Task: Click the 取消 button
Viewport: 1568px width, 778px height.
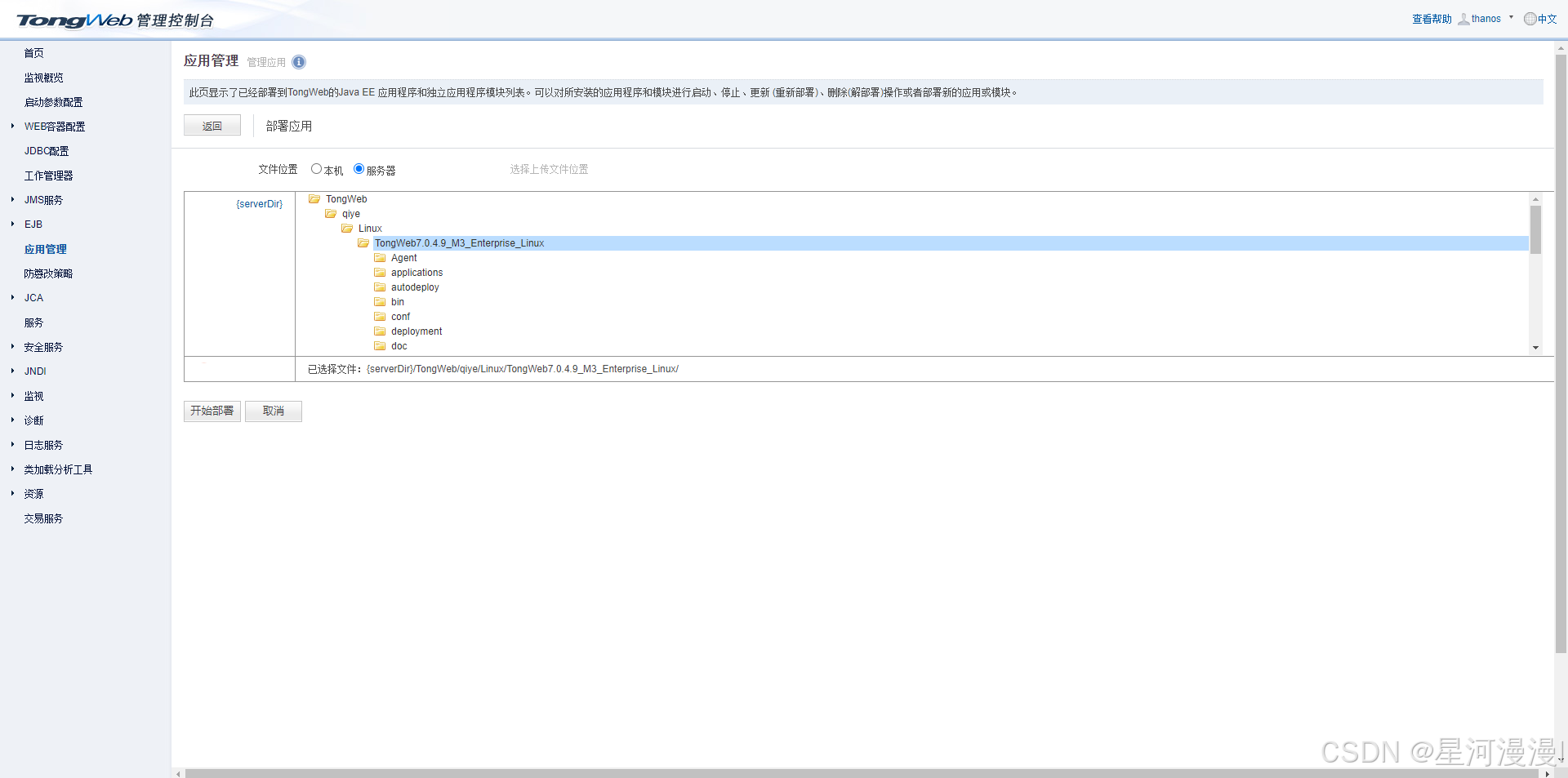Action: (x=274, y=411)
